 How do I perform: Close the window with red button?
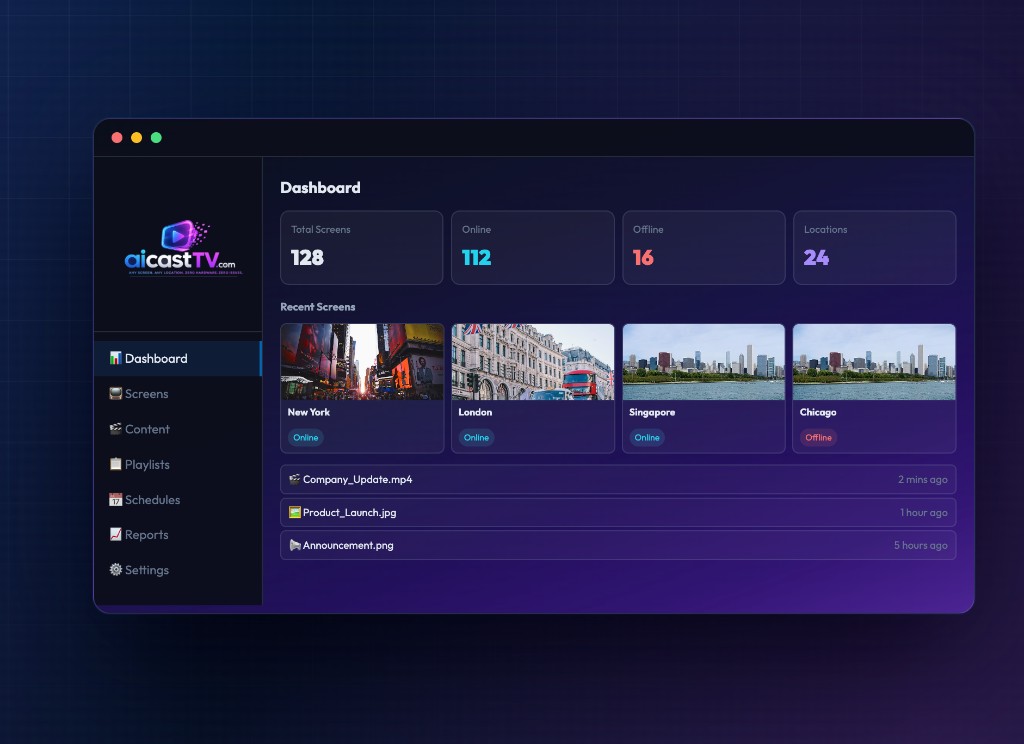pyautogui.click(x=117, y=137)
